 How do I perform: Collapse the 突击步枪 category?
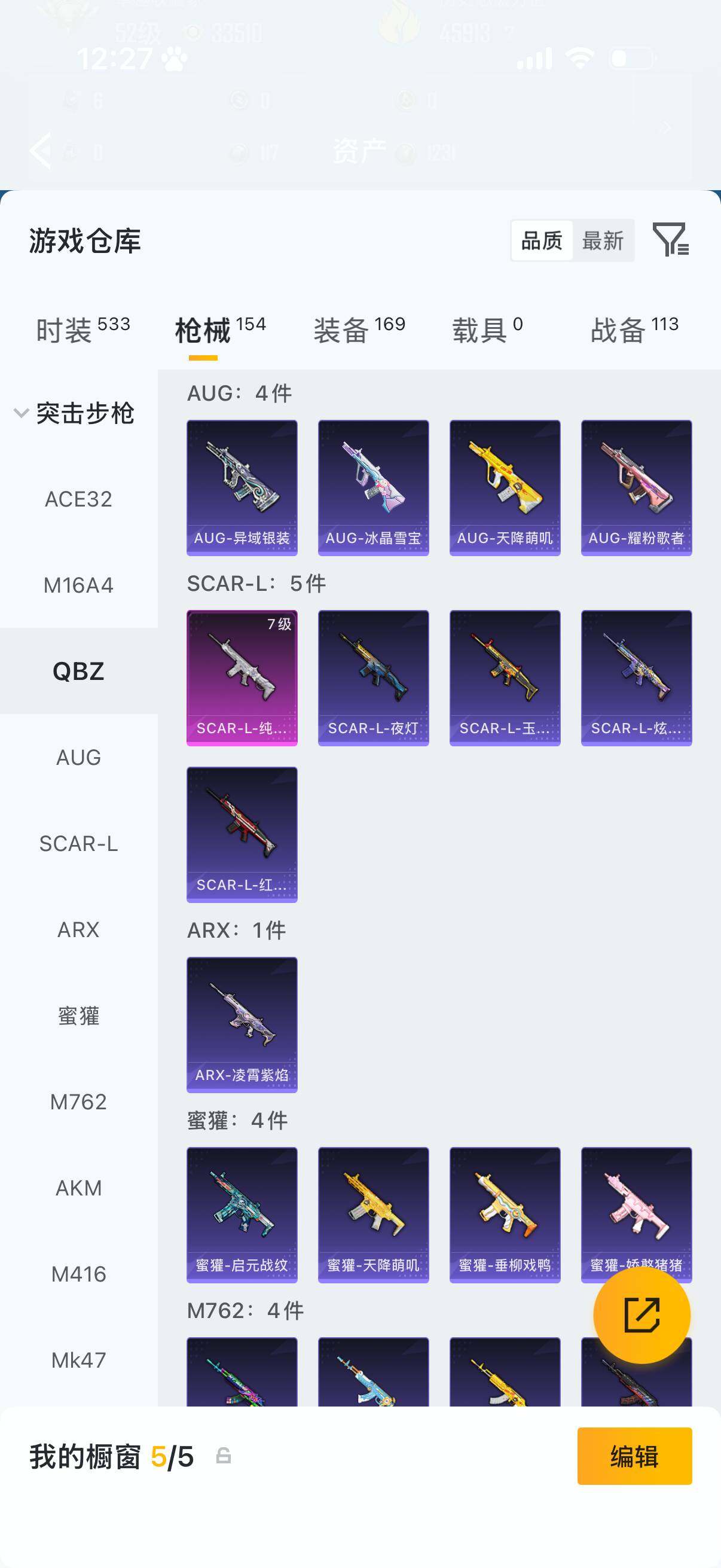pos(74,413)
